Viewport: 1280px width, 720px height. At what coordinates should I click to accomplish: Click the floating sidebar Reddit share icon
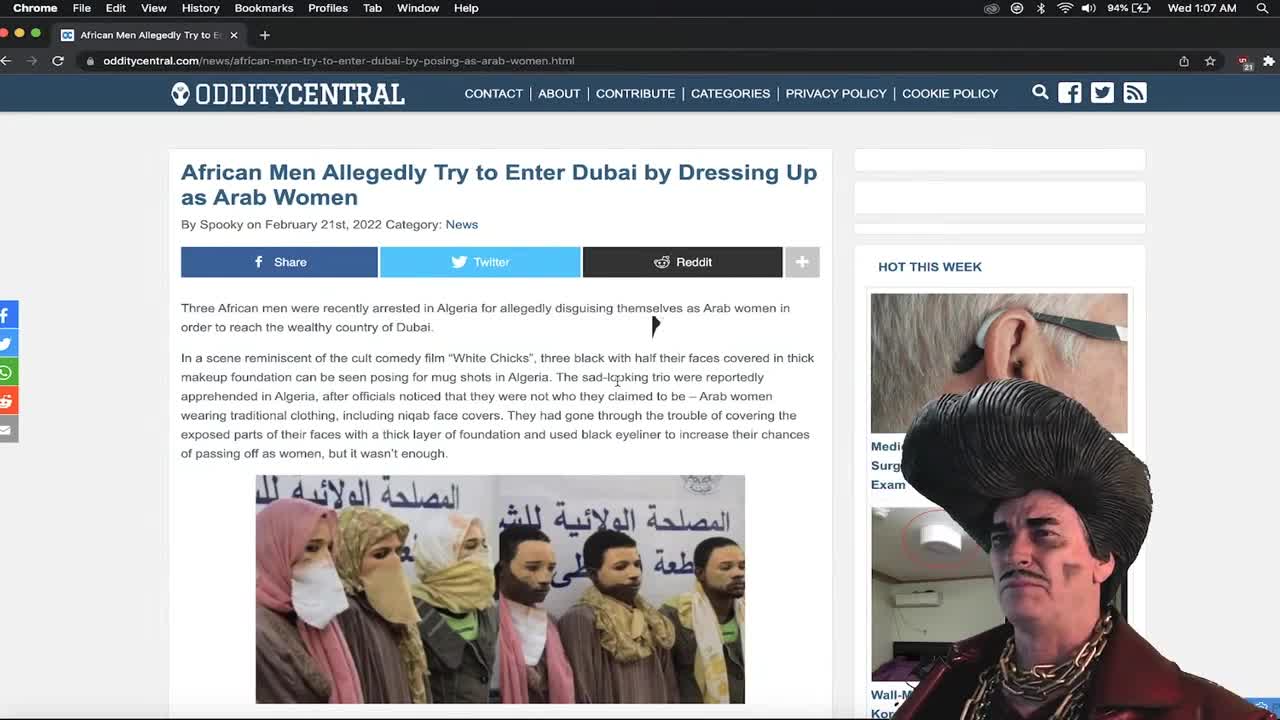point(7,401)
